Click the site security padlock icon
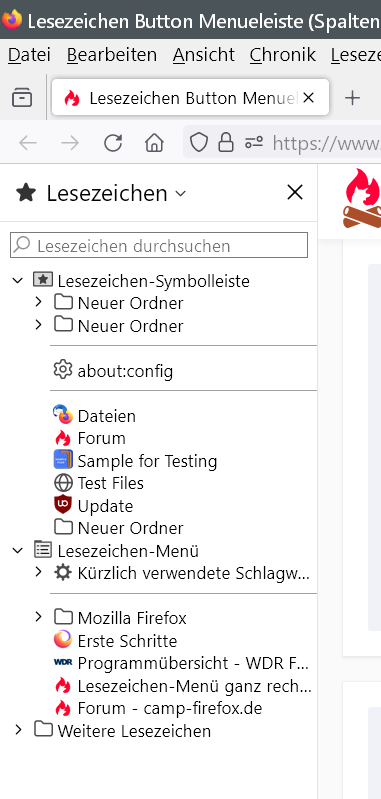The height and width of the screenshot is (799, 381). tap(226, 143)
